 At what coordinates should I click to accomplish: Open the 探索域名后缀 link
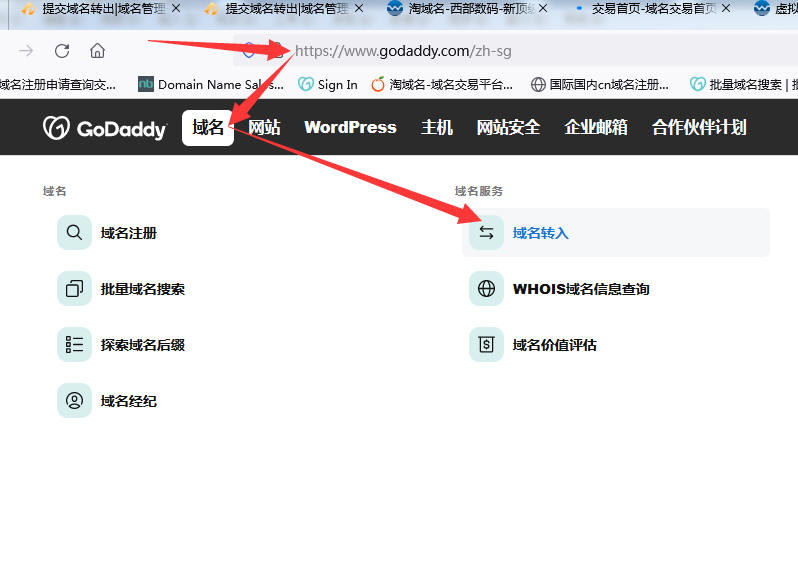(x=142, y=345)
